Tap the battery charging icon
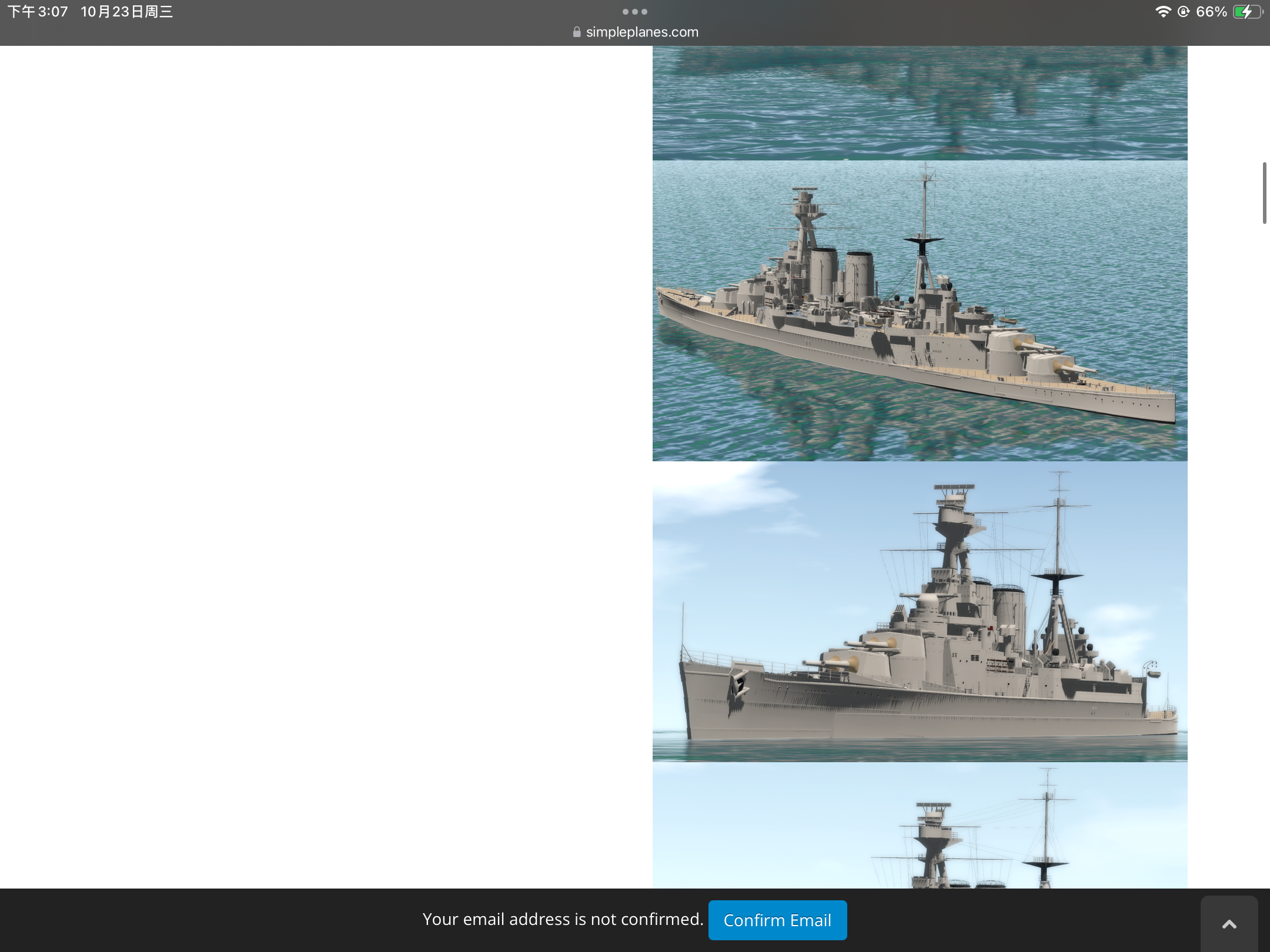The height and width of the screenshot is (952, 1270). pyautogui.click(x=1248, y=12)
